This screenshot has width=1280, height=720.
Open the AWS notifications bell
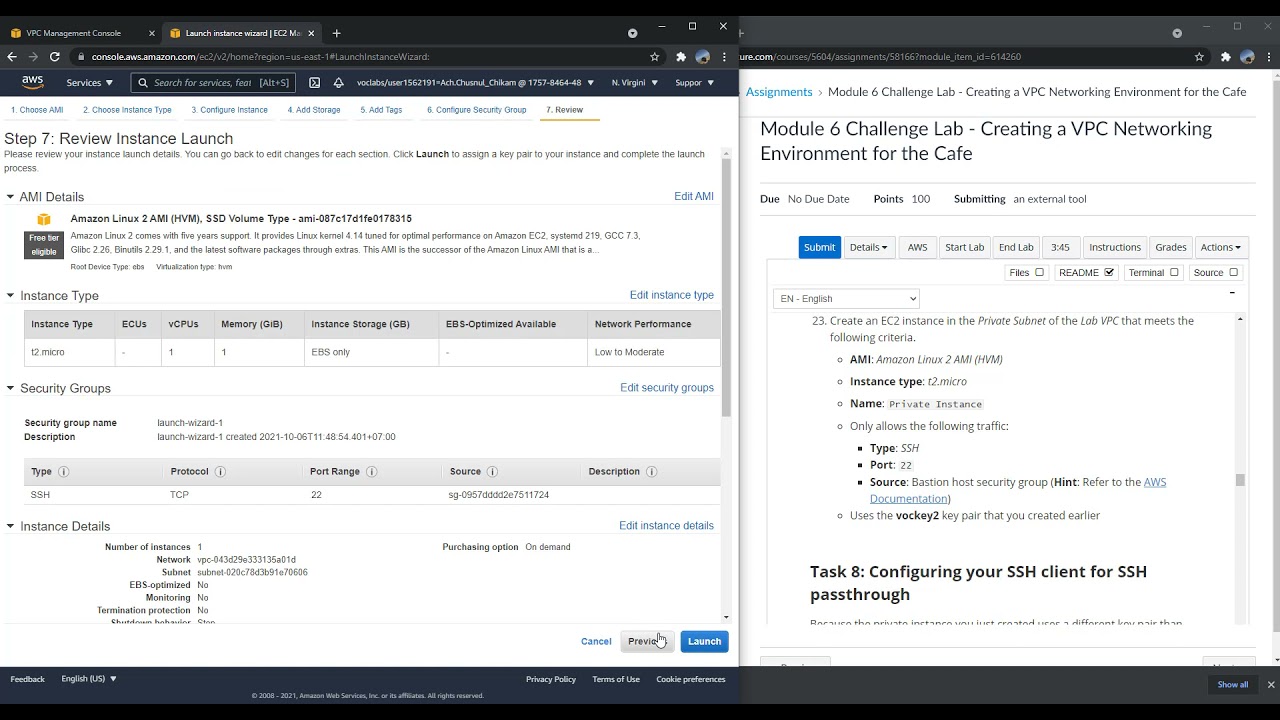point(338,83)
